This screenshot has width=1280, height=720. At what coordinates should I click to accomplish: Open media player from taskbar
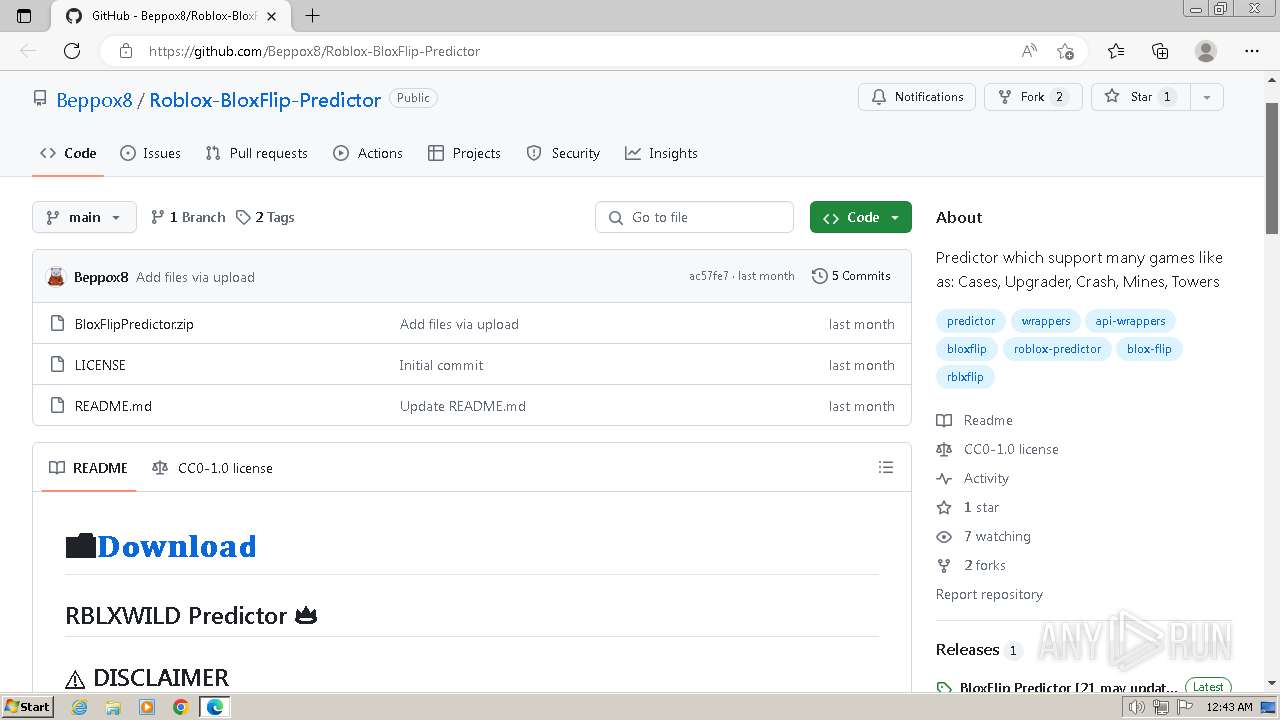click(x=147, y=707)
